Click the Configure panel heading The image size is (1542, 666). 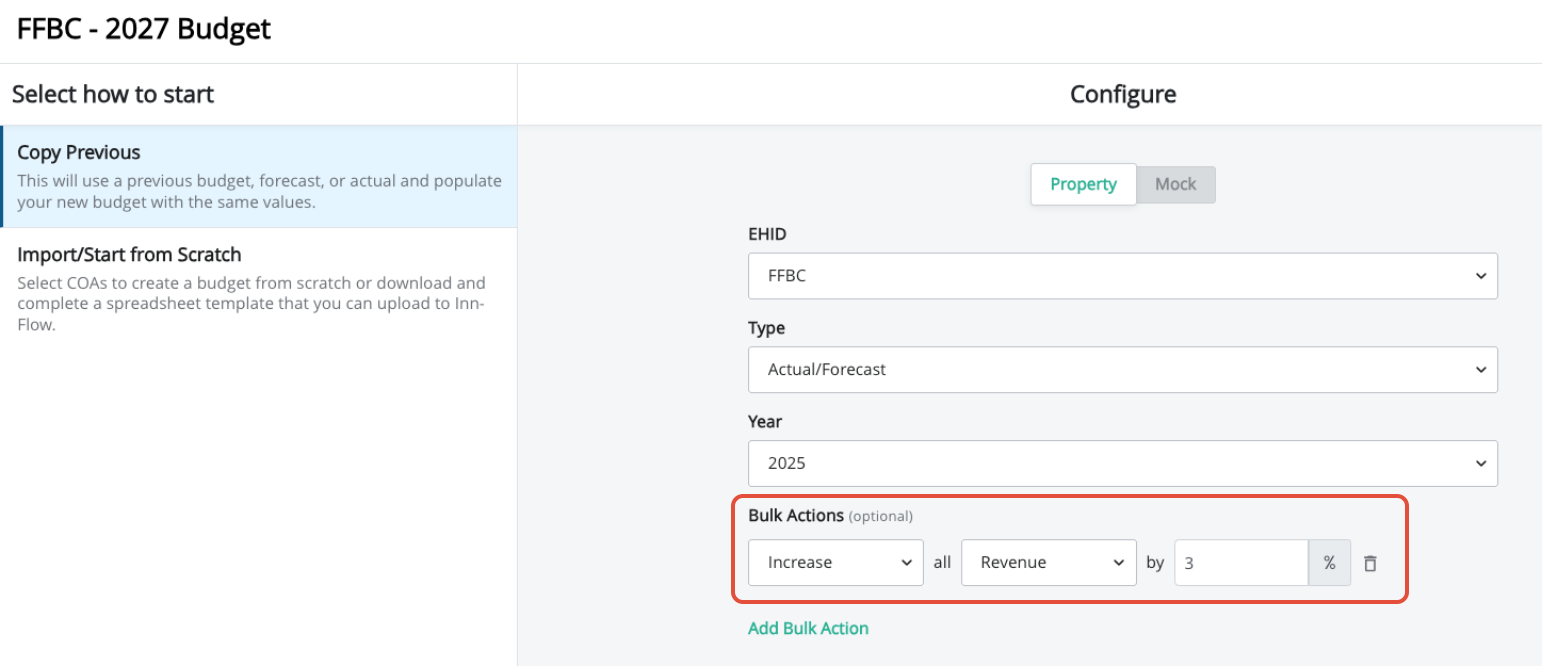tap(1122, 94)
